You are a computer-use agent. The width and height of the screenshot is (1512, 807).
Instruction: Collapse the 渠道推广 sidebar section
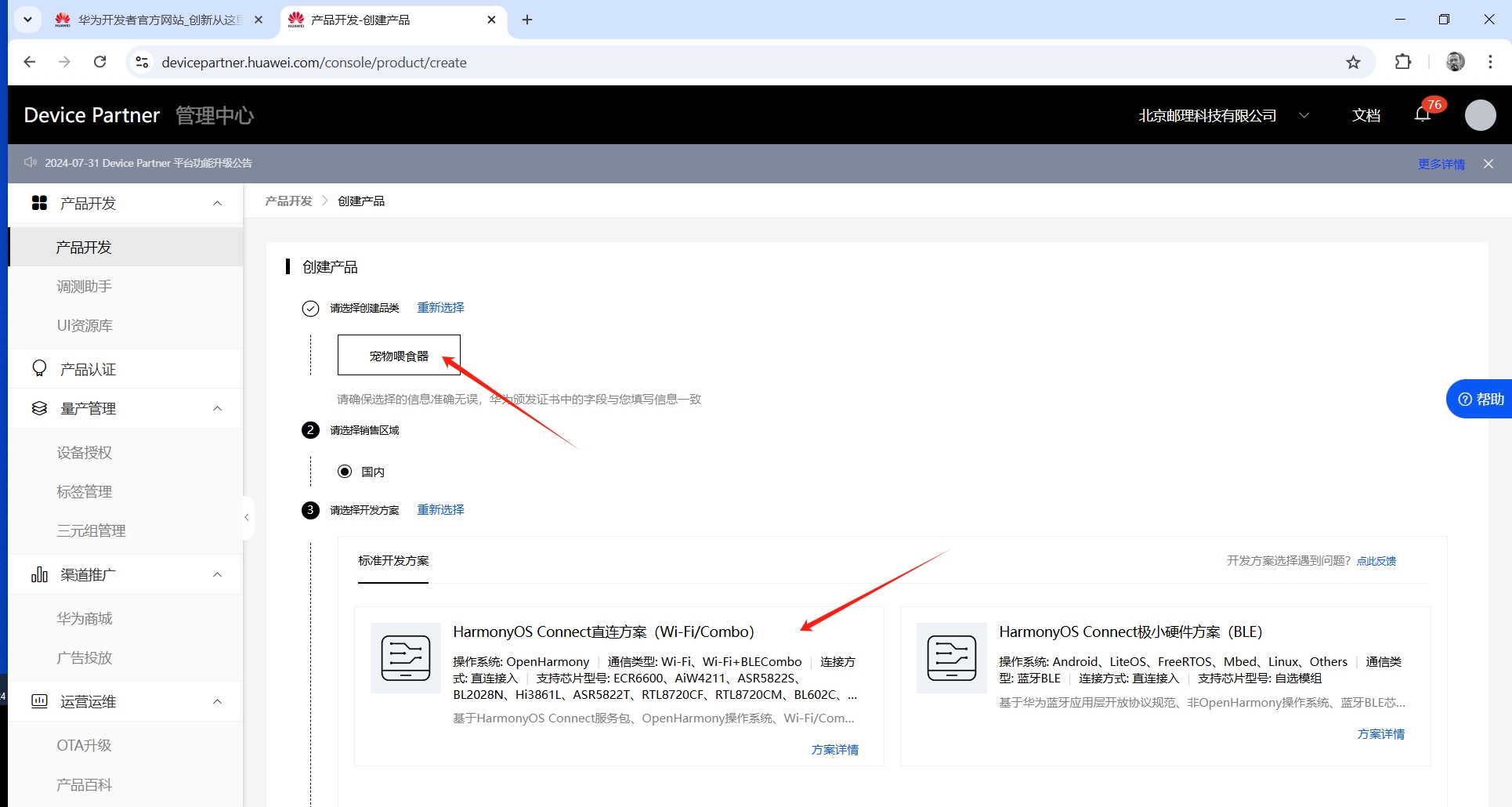218,574
